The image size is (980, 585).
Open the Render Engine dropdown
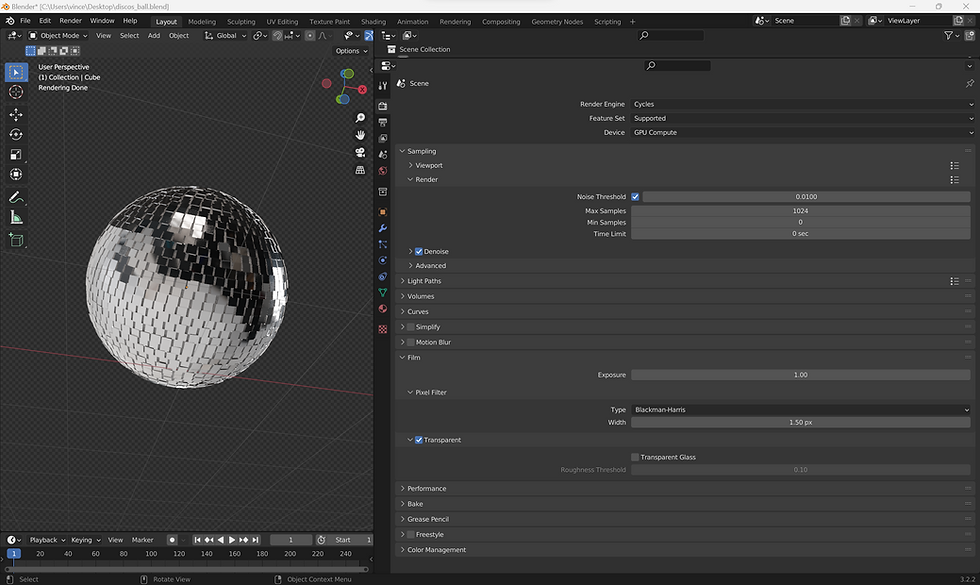point(802,104)
